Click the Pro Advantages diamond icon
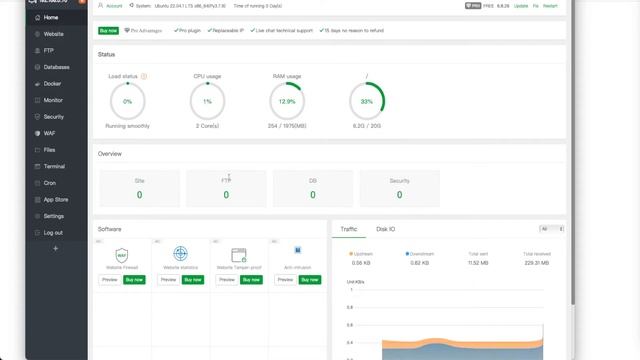This screenshot has height=360, width=640. click(x=127, y=31)
